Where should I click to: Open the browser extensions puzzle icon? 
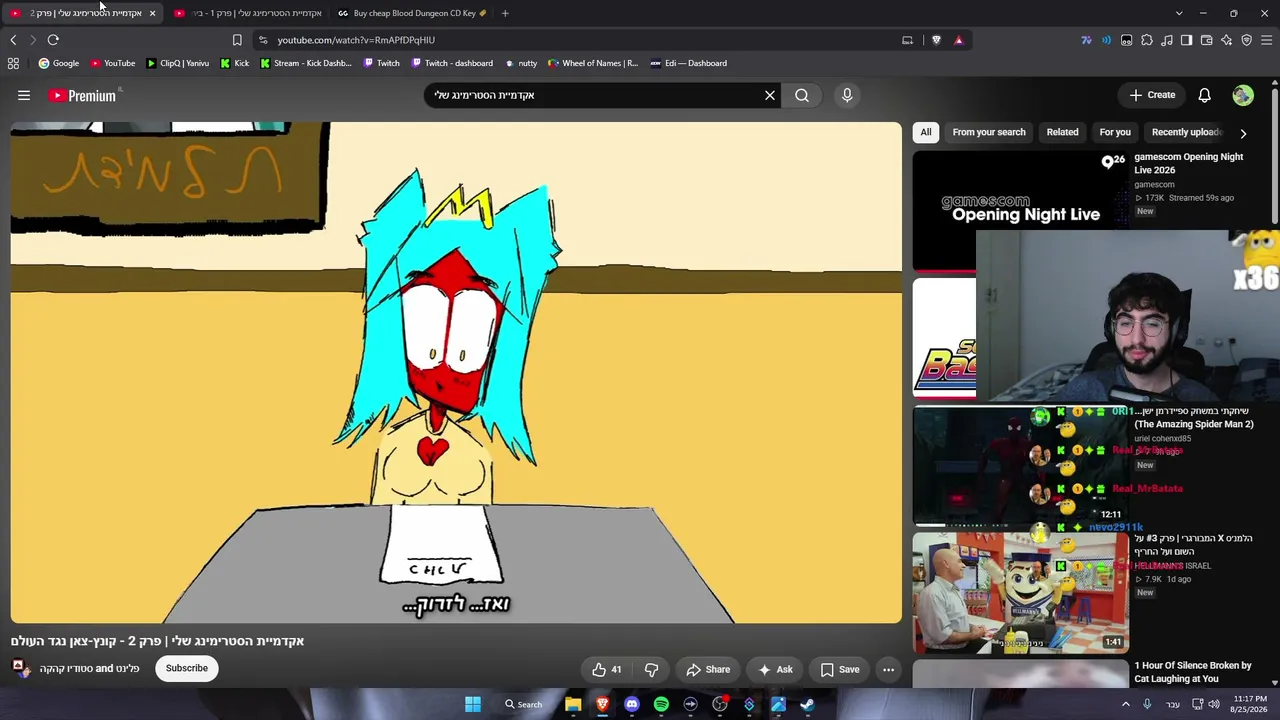tap(1147, 40)
